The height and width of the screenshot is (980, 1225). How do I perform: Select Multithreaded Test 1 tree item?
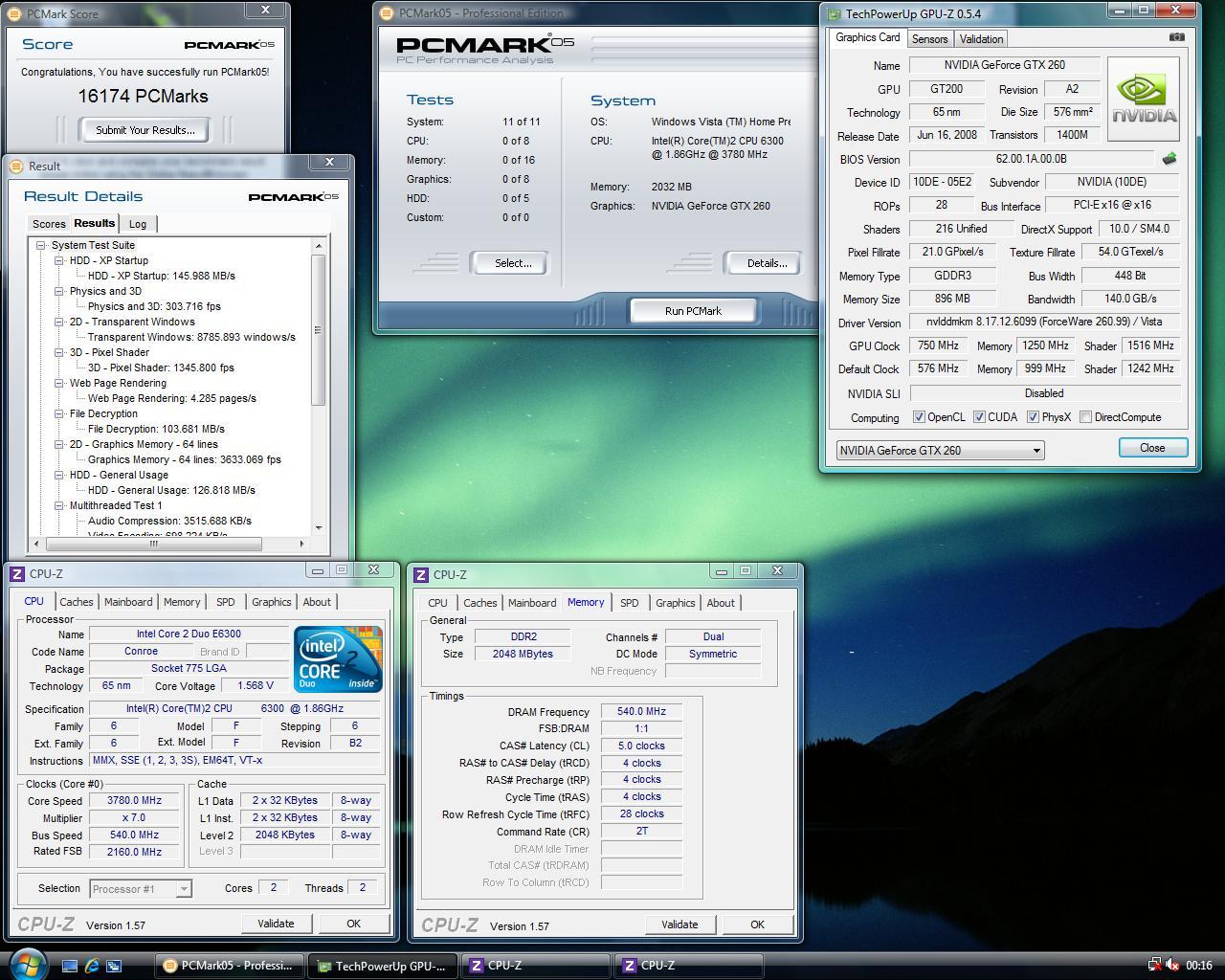point(116,505)
